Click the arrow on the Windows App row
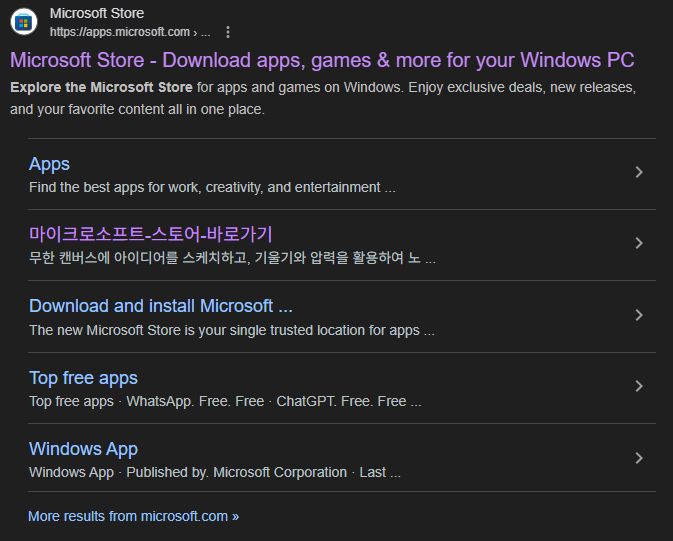The height and width of the screenshot is (541, 673). pos(639,458)
